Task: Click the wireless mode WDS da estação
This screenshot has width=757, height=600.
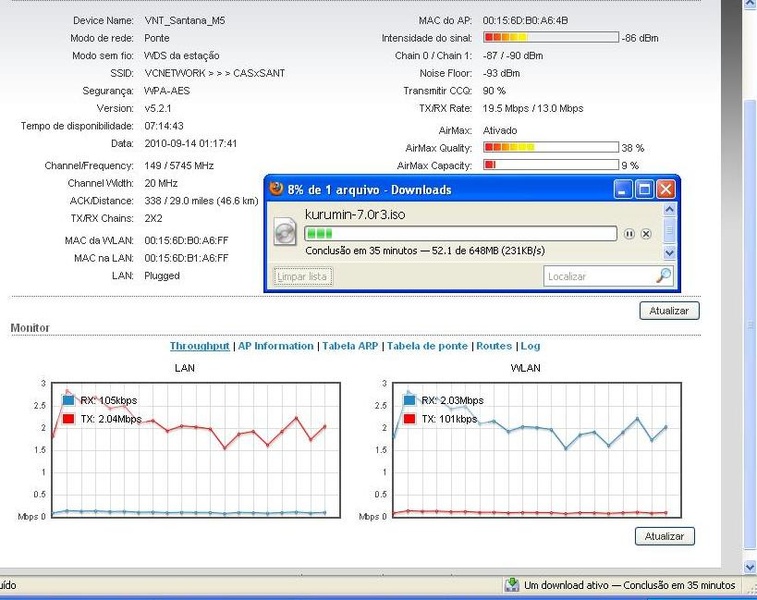Action: click(182, 56)
